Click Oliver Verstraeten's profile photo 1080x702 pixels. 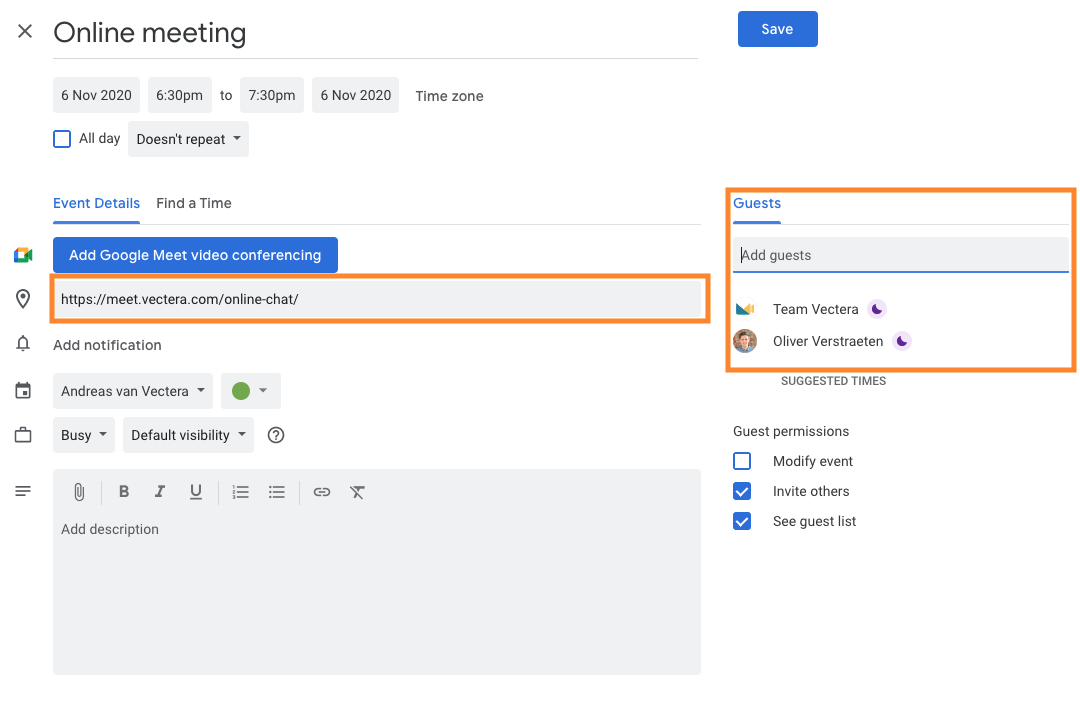(745, 341)
